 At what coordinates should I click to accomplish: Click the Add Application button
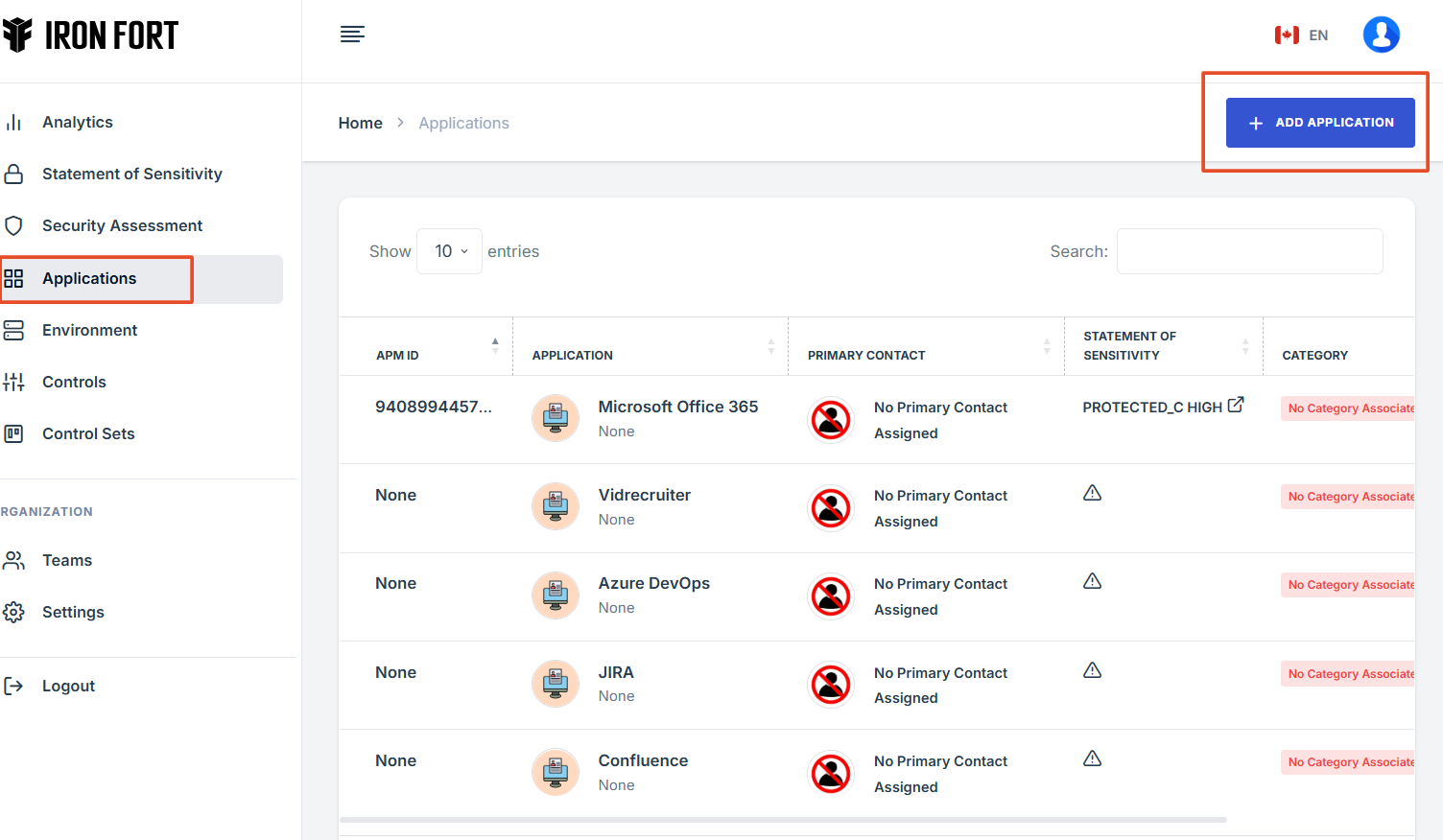tap(1319, 123)
